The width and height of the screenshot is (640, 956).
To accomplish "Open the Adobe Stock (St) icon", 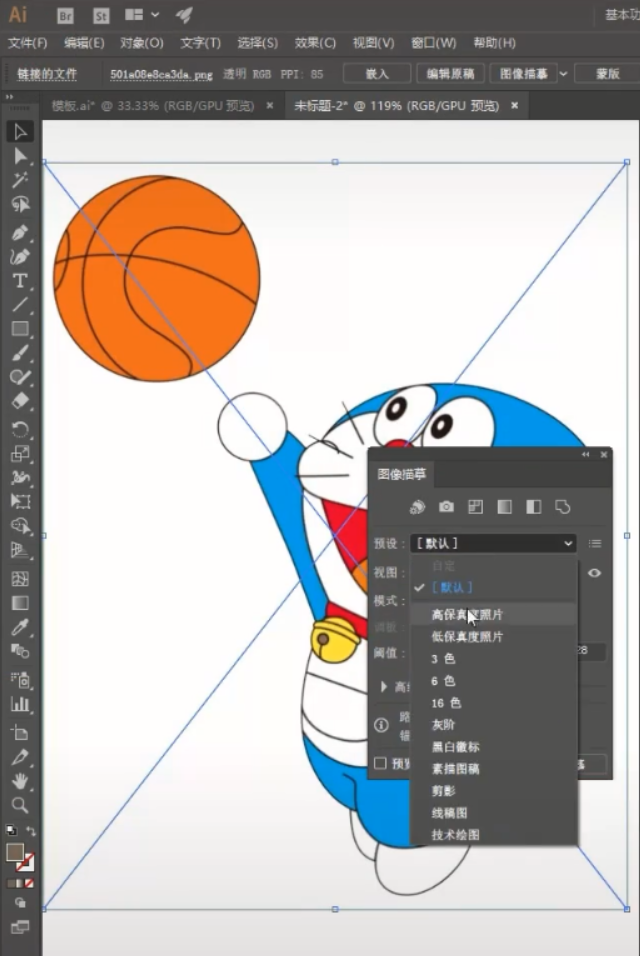I will tap(101, 16).
